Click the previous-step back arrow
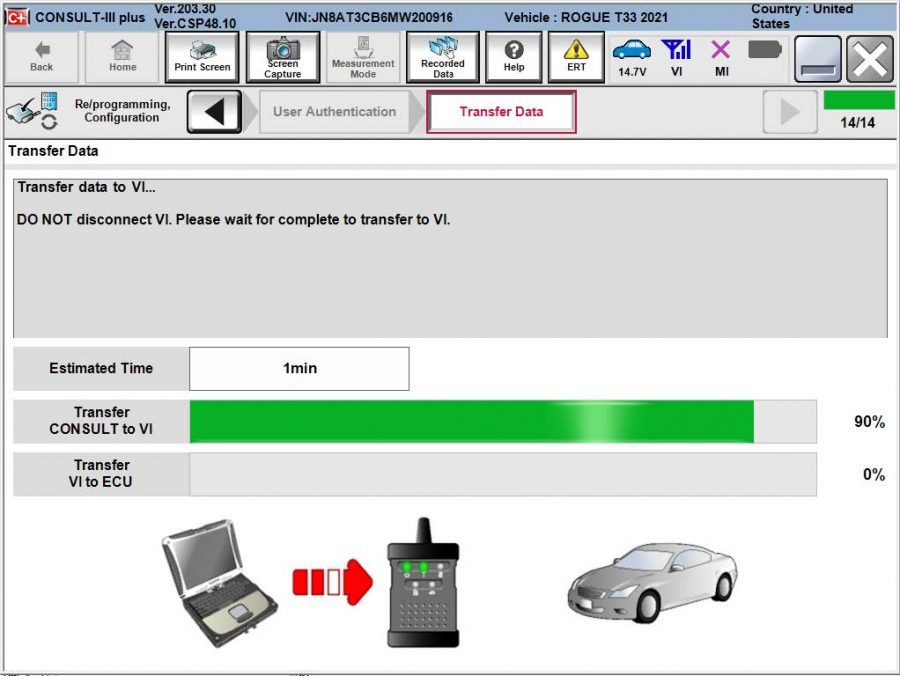Screen dimensions: 900x676 tap(216, 110)
